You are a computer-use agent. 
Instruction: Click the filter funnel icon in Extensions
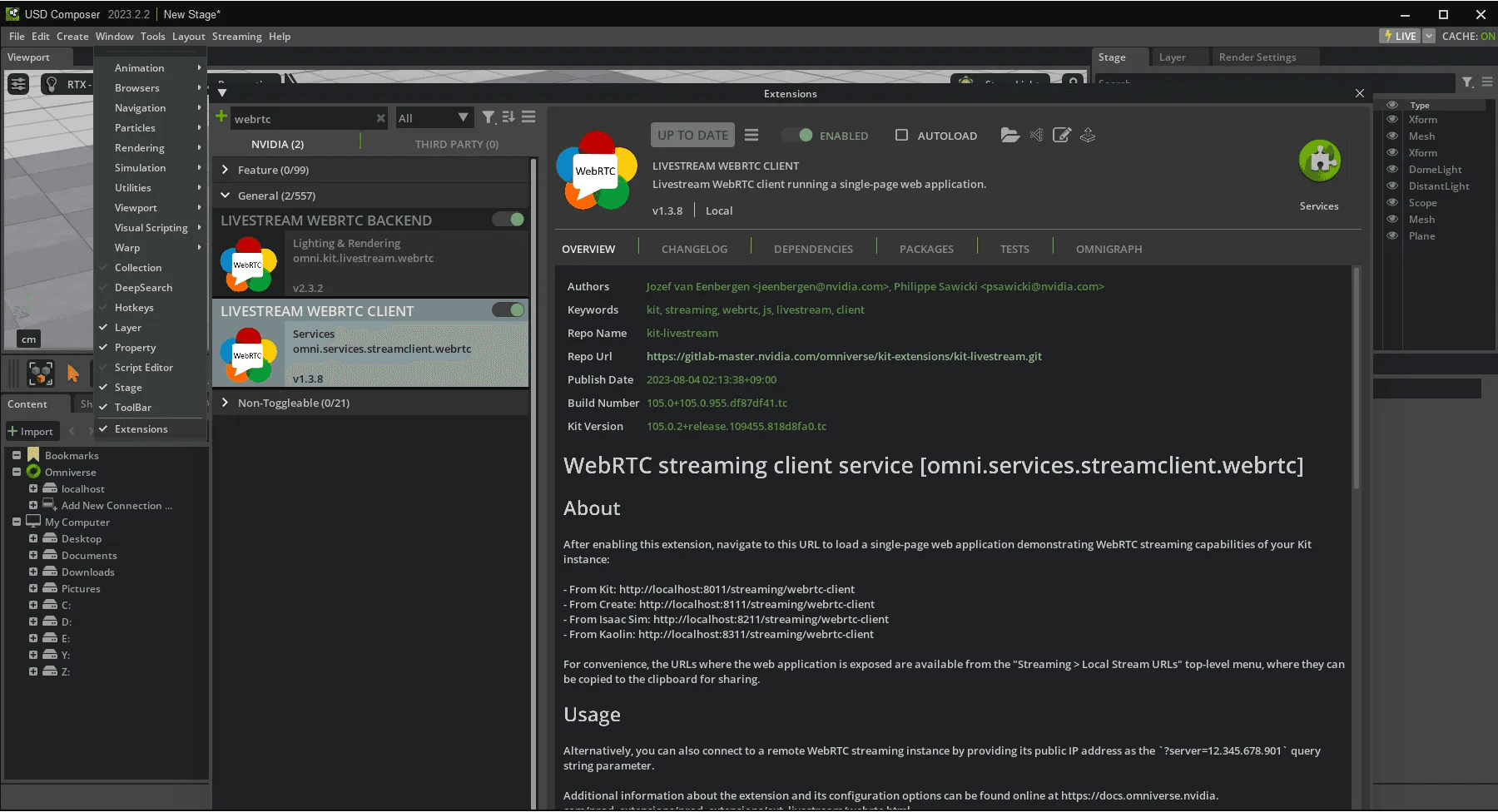[x=489, y=117]
